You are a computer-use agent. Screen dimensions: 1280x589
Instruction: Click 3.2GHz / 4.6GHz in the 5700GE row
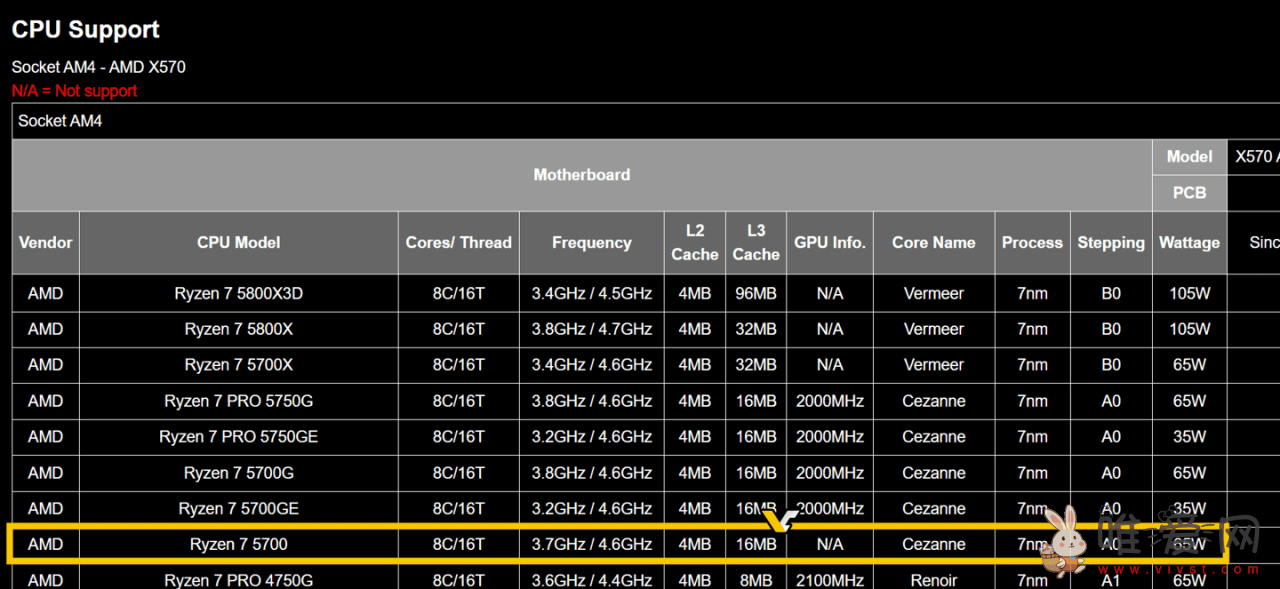(x=591, y=509)
